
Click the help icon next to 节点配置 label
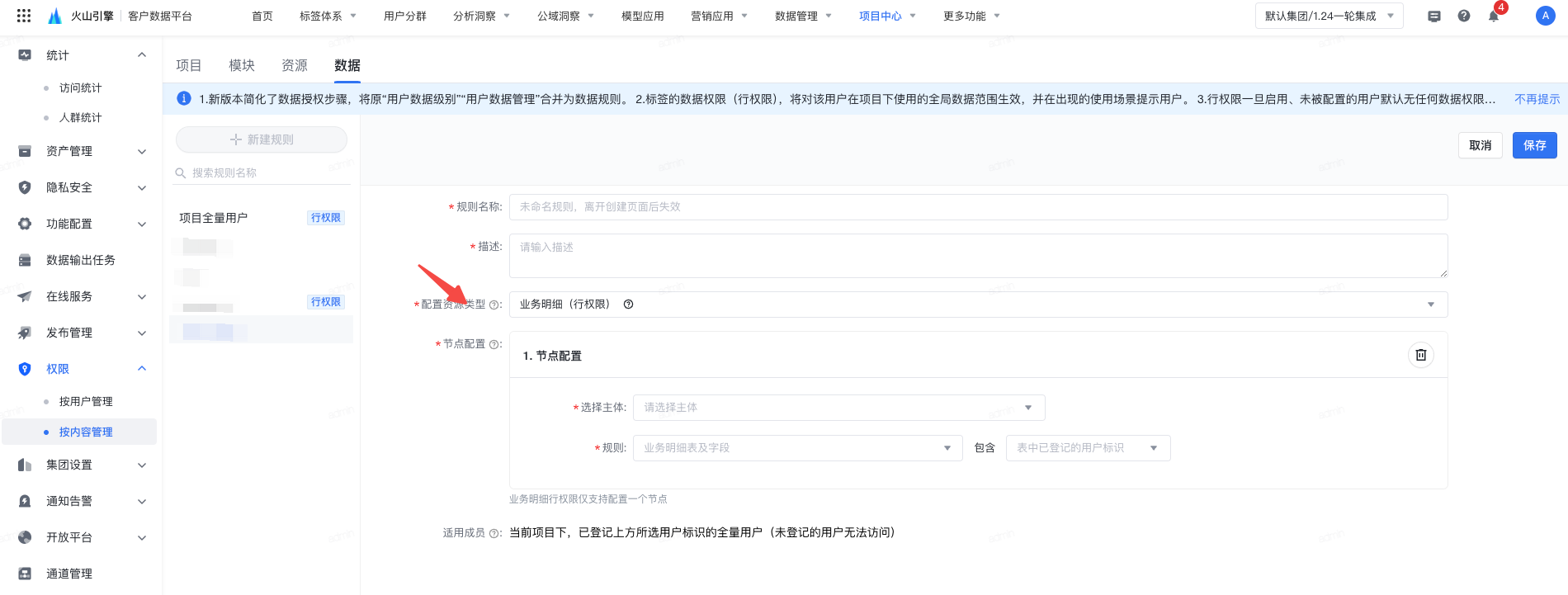tap(494, 345)
